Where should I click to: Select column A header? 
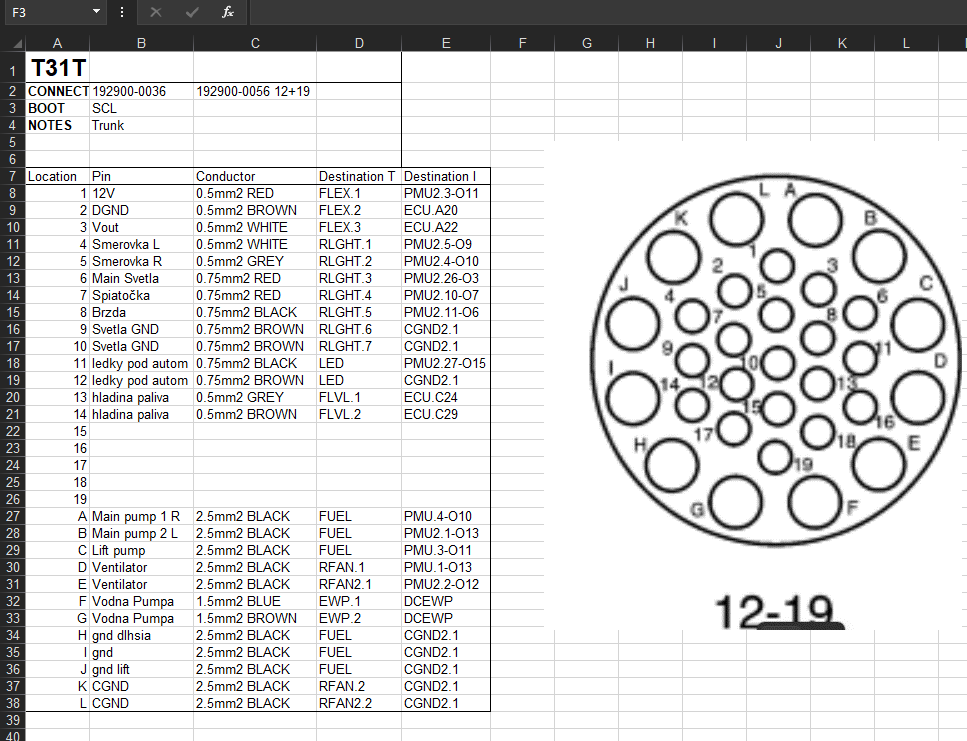tap(57, 43)
